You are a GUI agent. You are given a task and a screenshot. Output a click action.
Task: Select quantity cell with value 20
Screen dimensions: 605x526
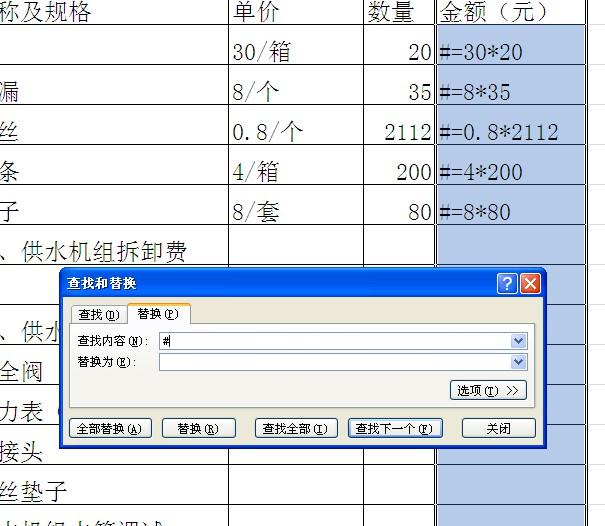coord(399,45)
